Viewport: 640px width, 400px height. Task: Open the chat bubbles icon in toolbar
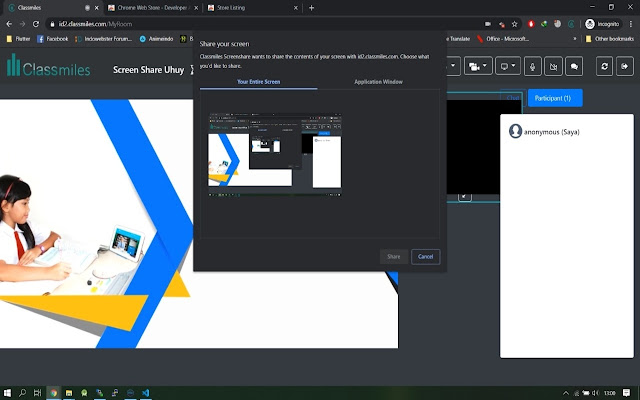pos(574,66)
